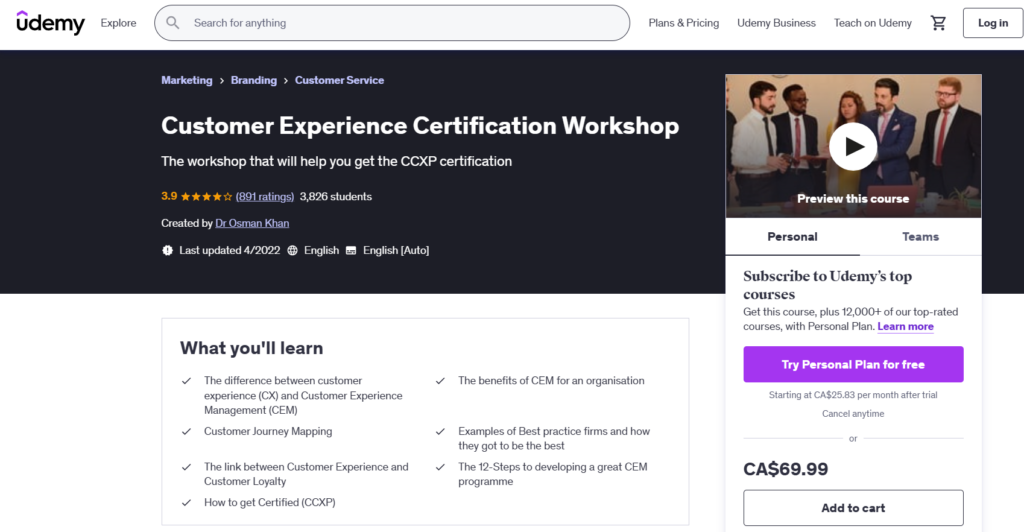Click the Log in button

(993, 23)
